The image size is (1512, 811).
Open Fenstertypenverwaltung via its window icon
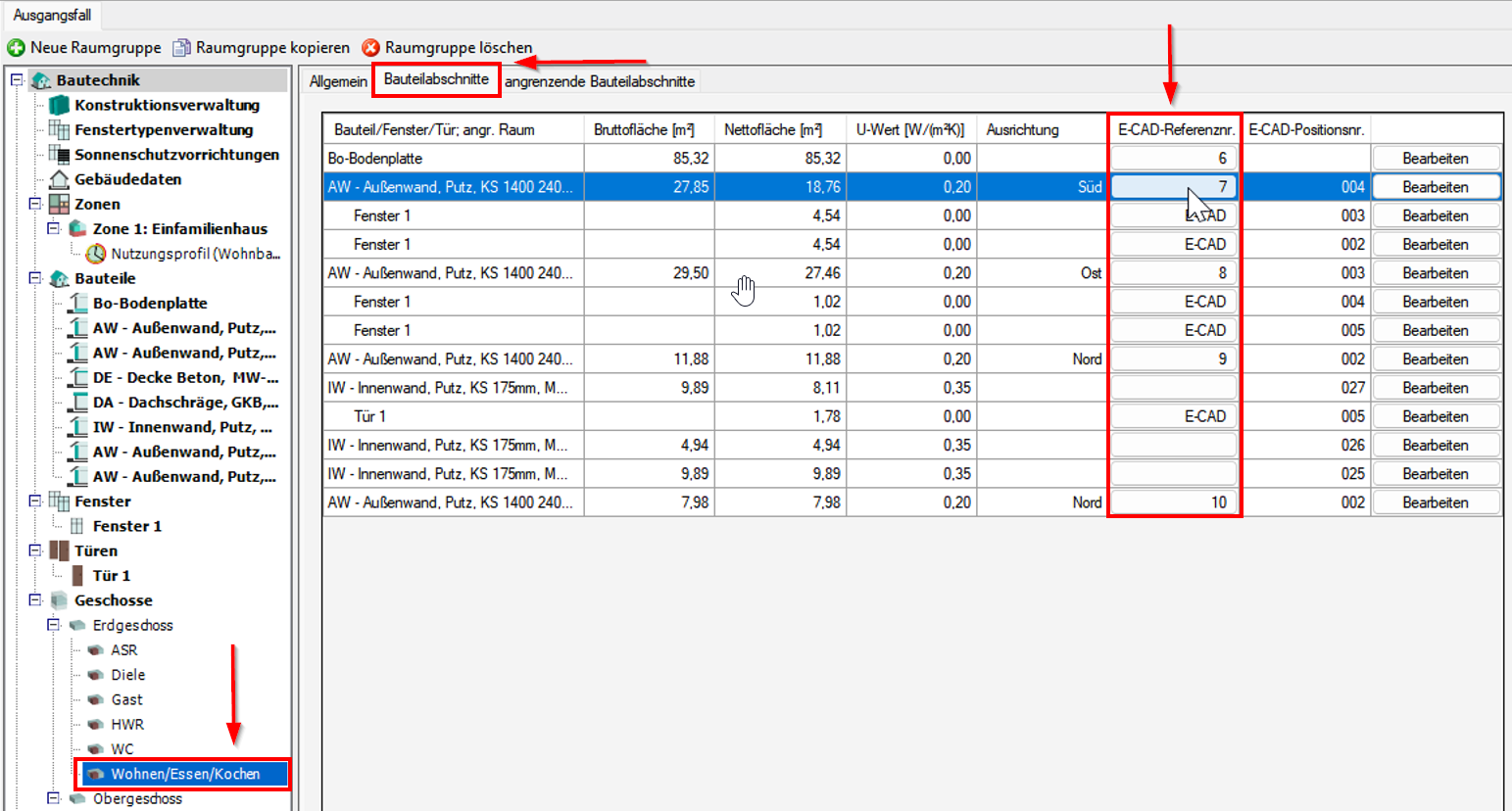(60, 129)
